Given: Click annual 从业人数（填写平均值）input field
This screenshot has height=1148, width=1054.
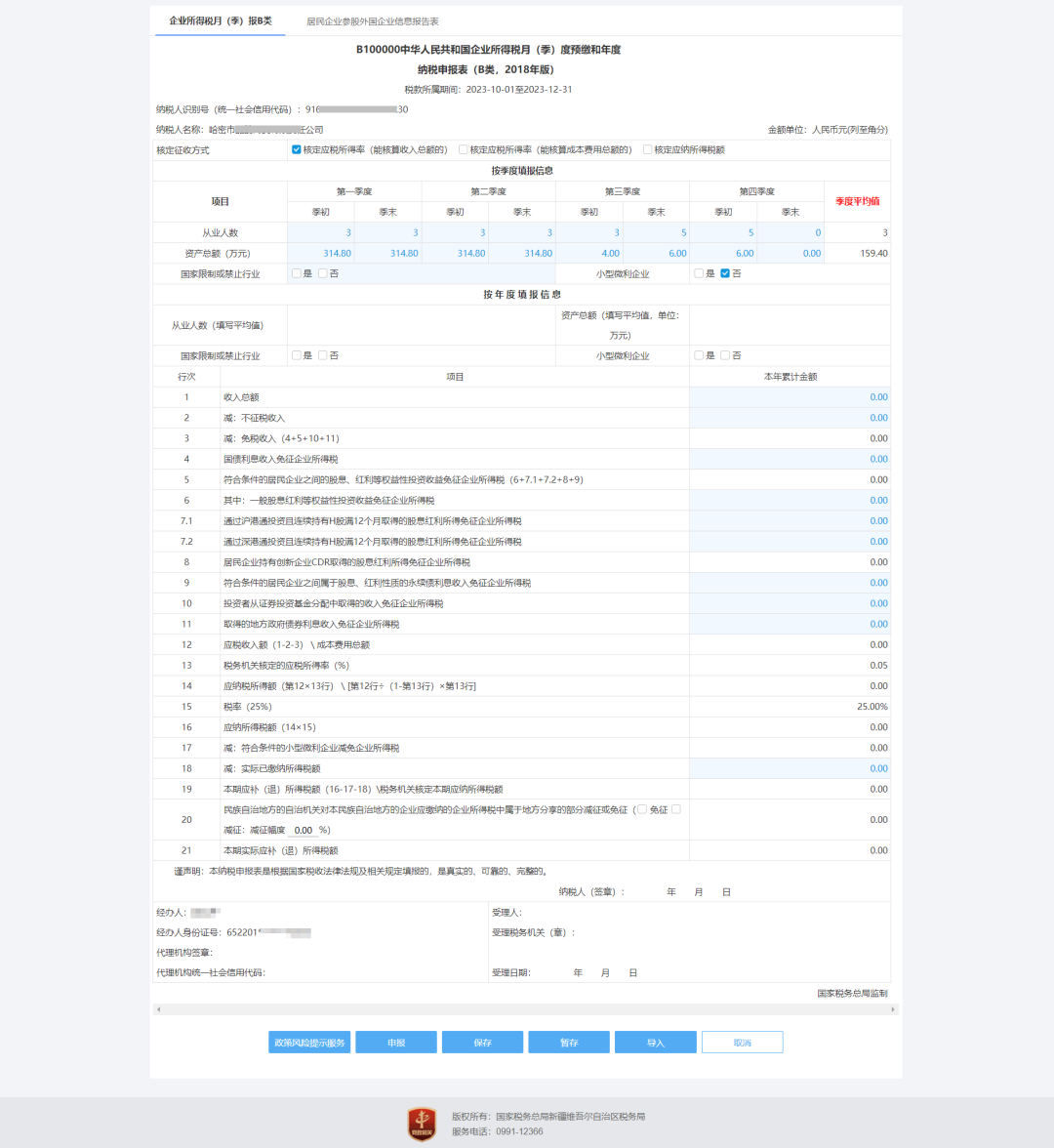Looking at the screenshot, I should (x=422, y=325).
